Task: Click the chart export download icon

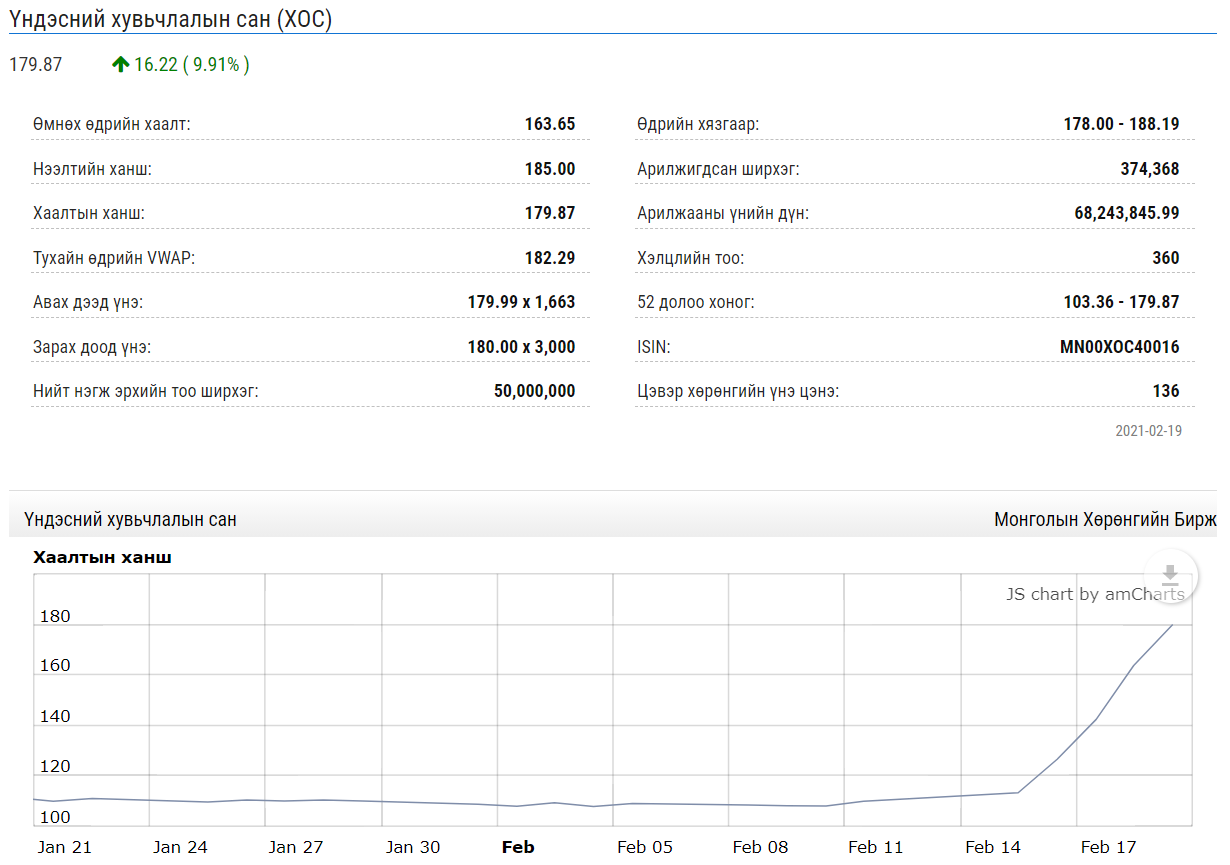Action: pyautogui.click(x=1170, y=577)
